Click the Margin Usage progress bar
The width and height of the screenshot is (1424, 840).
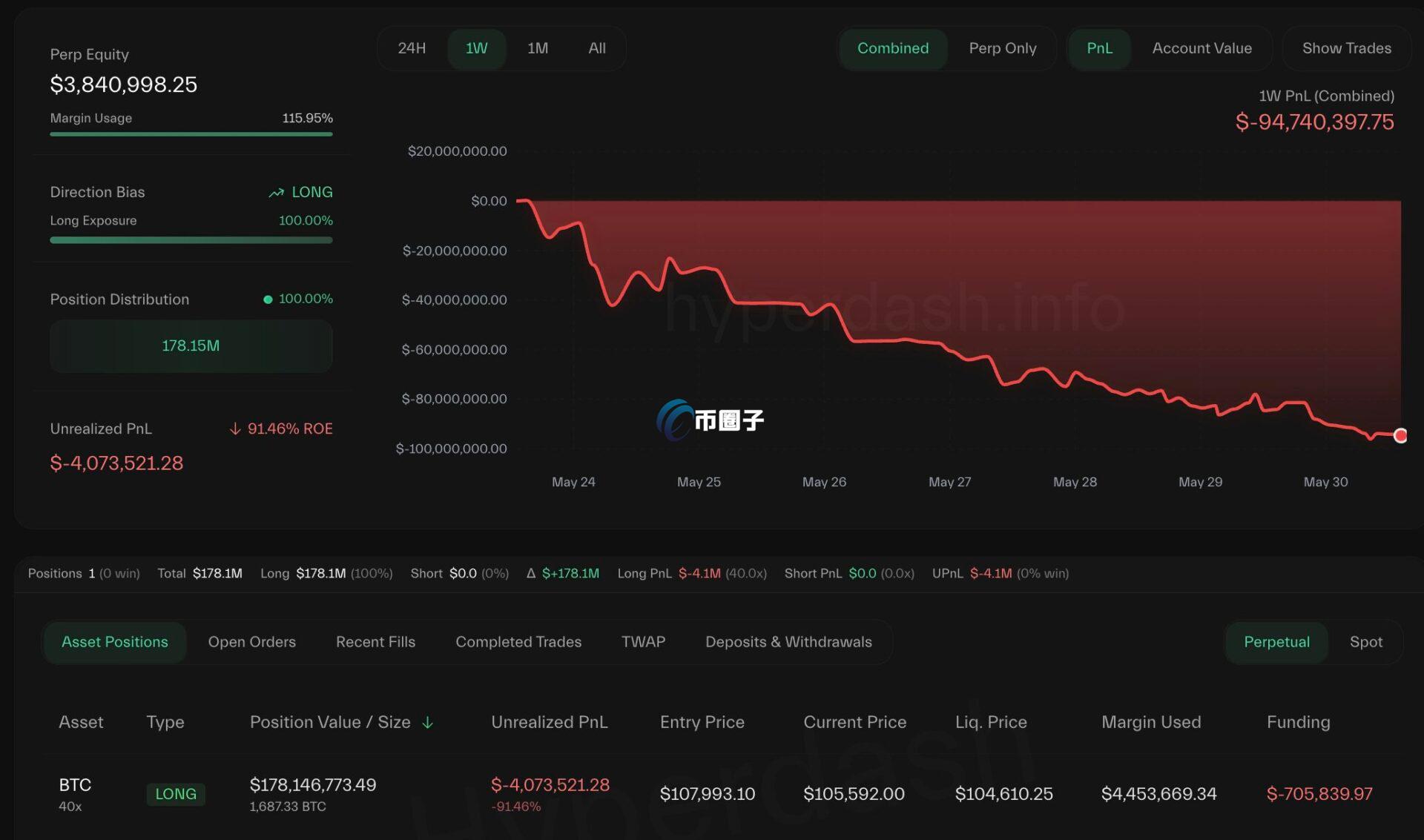[191, 134]
